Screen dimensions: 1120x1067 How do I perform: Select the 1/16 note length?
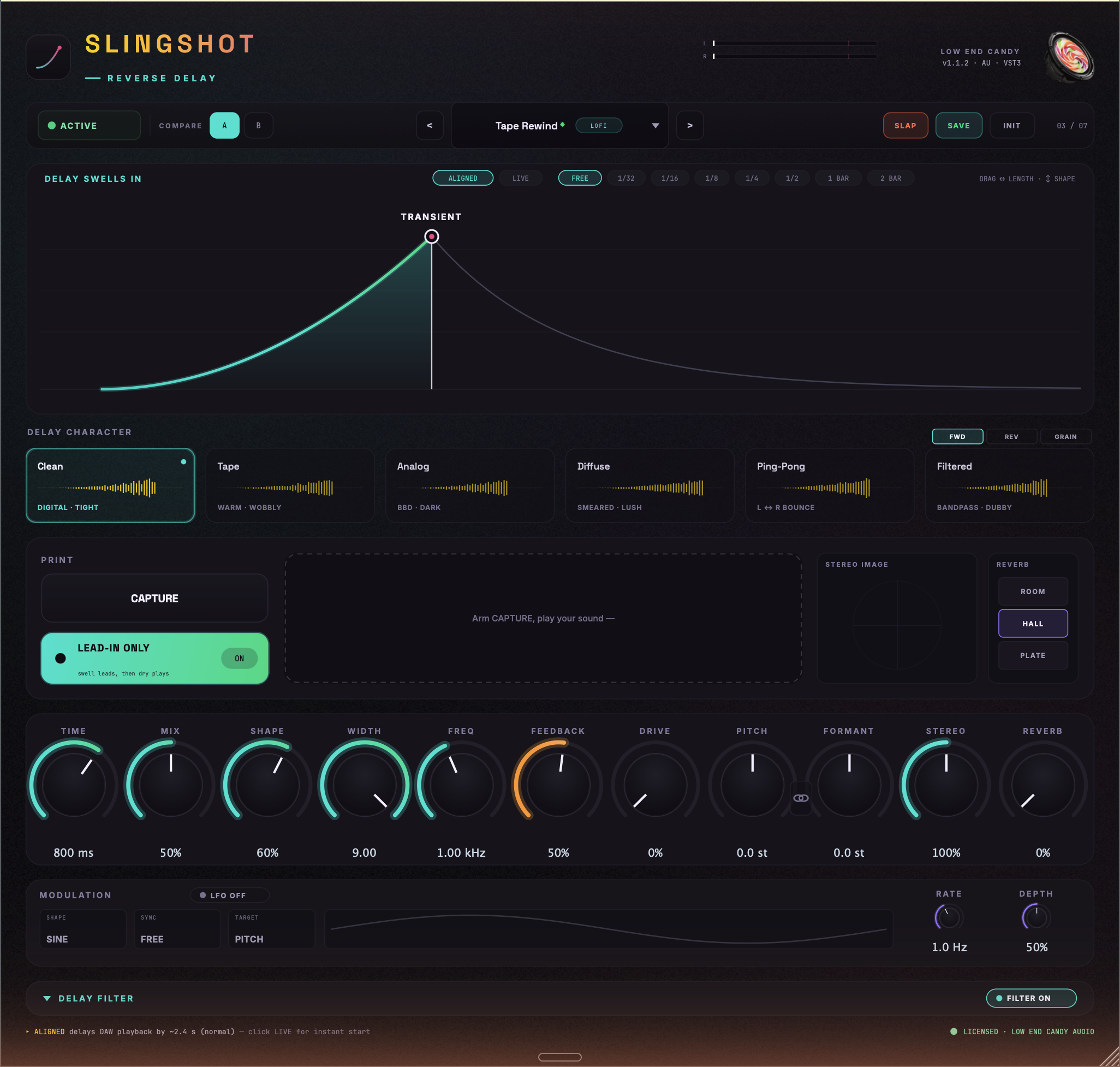pyautogui.click(x=670, y=178)
